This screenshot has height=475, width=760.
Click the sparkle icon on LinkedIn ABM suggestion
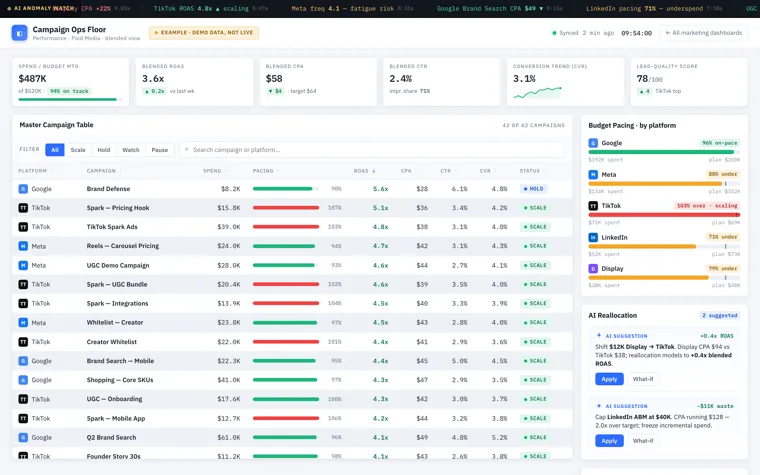click(x=599, y=406)
